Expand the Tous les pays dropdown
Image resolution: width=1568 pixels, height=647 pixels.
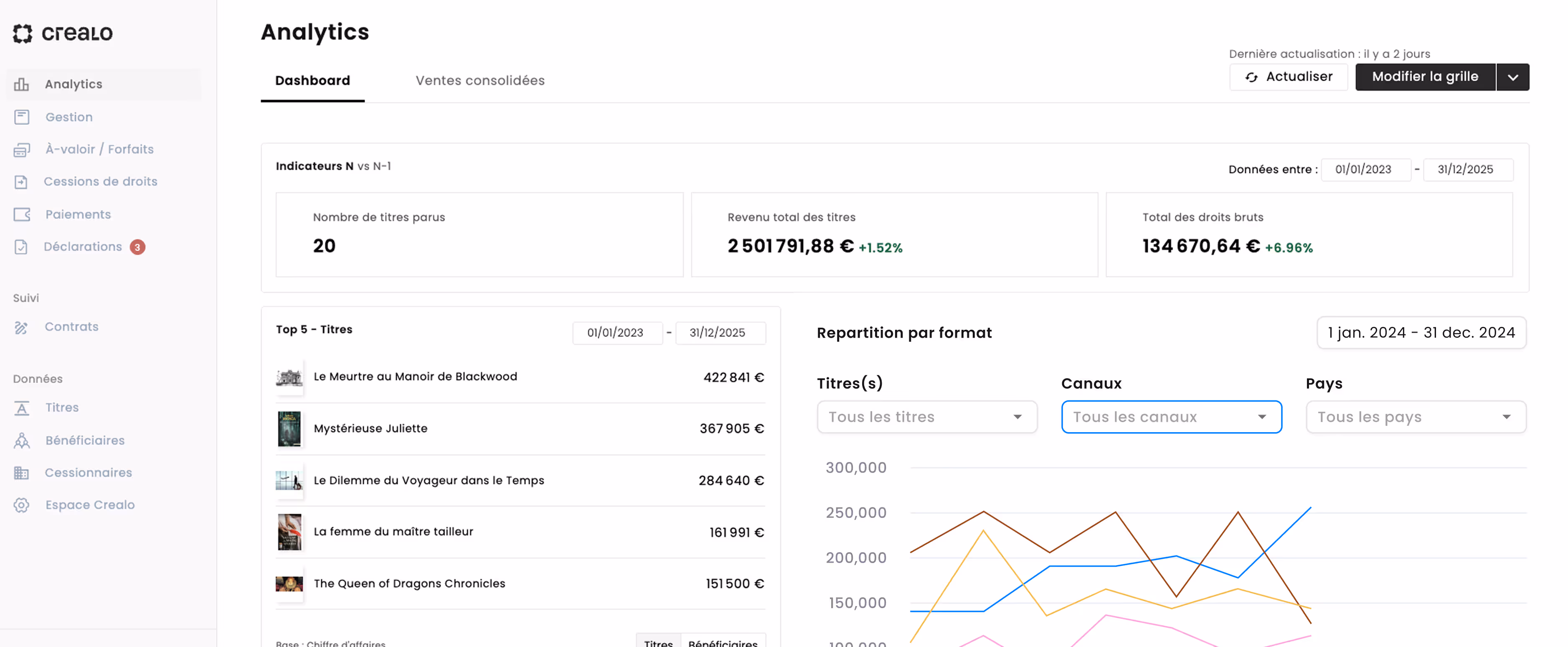tap(1415, 417)
